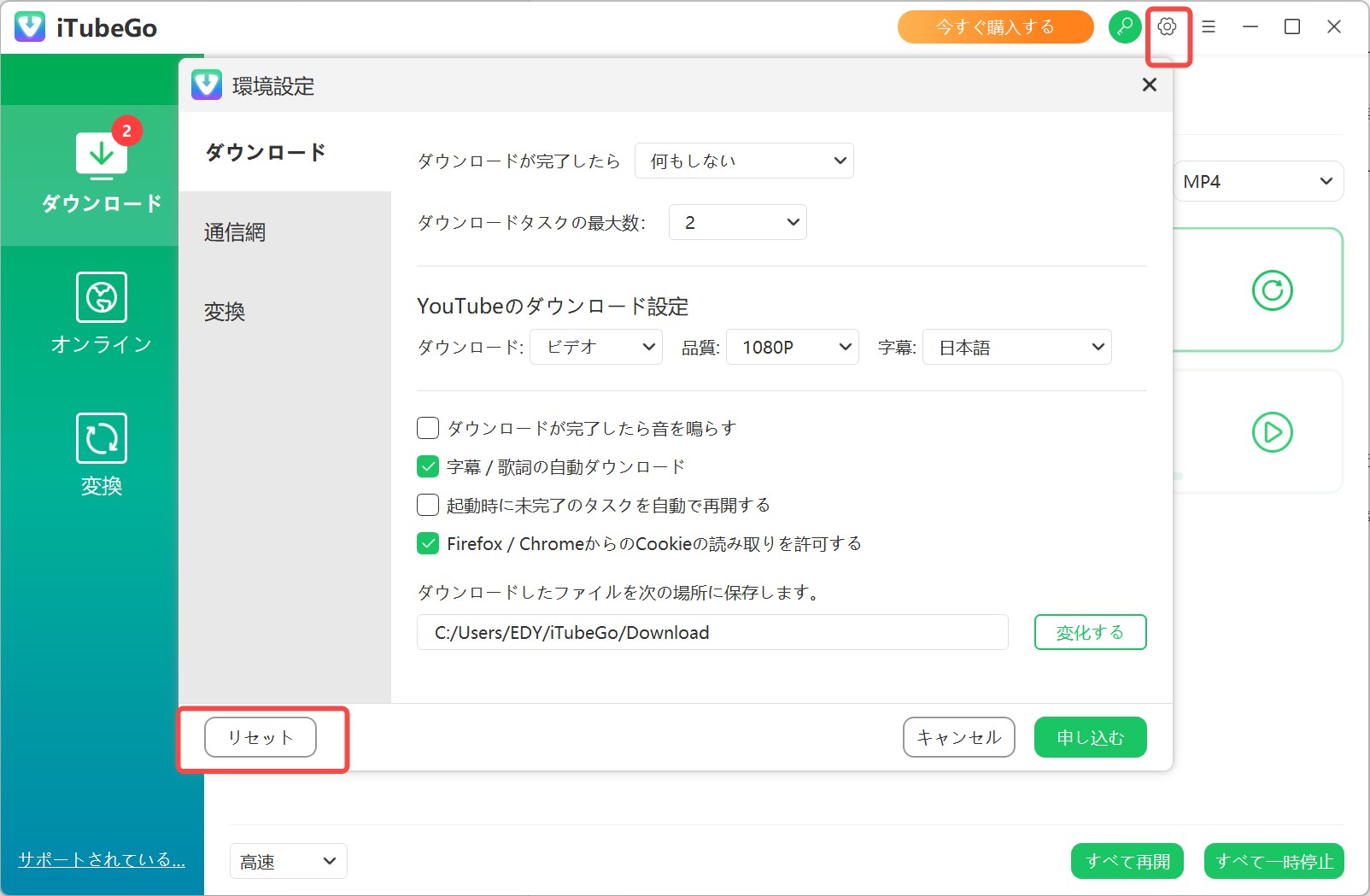Viewport: 1370px width, 896px height.
Task: Click the キャンセル button
Action: click(959, 737)
